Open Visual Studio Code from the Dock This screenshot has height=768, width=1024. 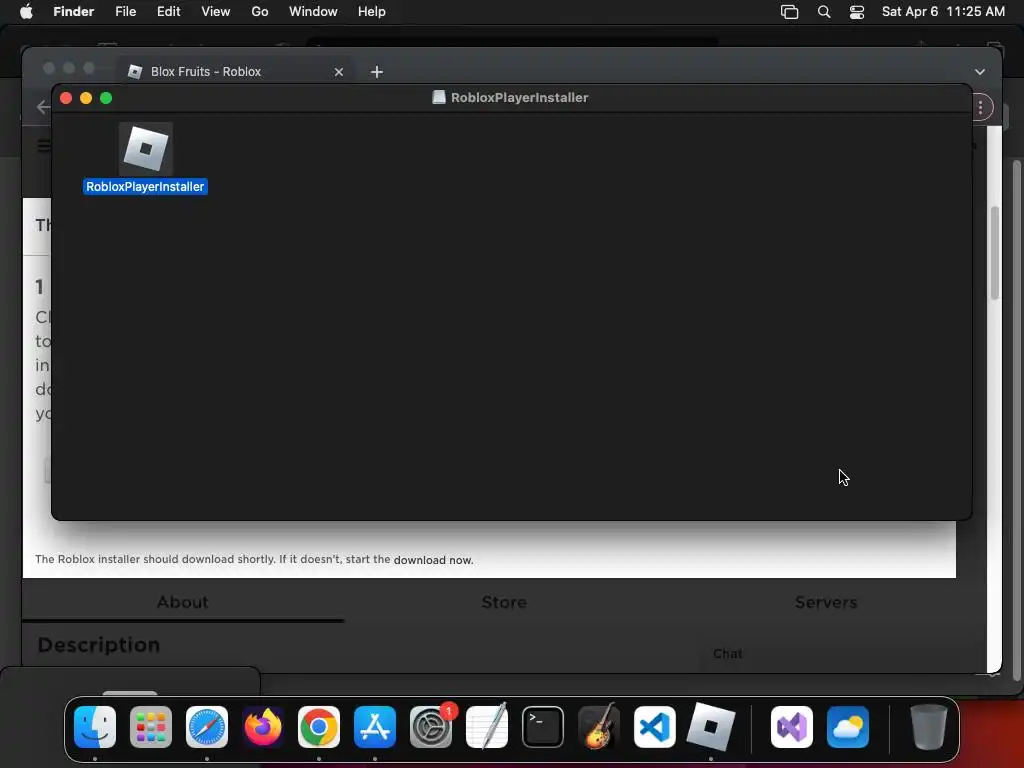pos(655,727)
